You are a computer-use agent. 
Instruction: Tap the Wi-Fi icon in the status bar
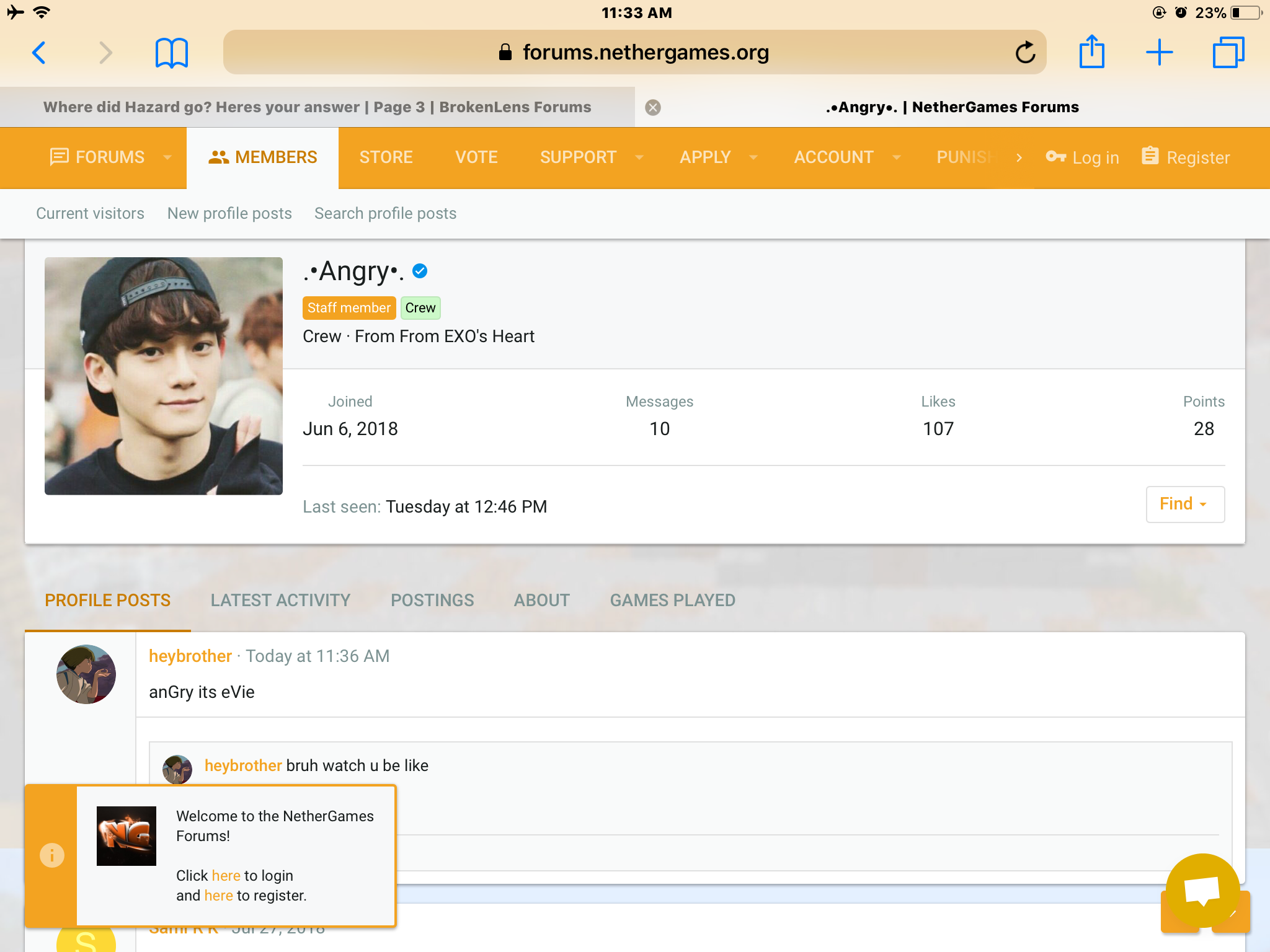42,12
